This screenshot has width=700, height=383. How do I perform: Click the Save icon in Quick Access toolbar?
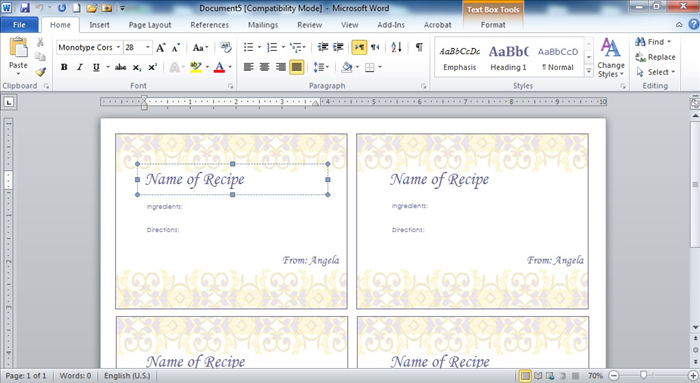coord(25,8)
